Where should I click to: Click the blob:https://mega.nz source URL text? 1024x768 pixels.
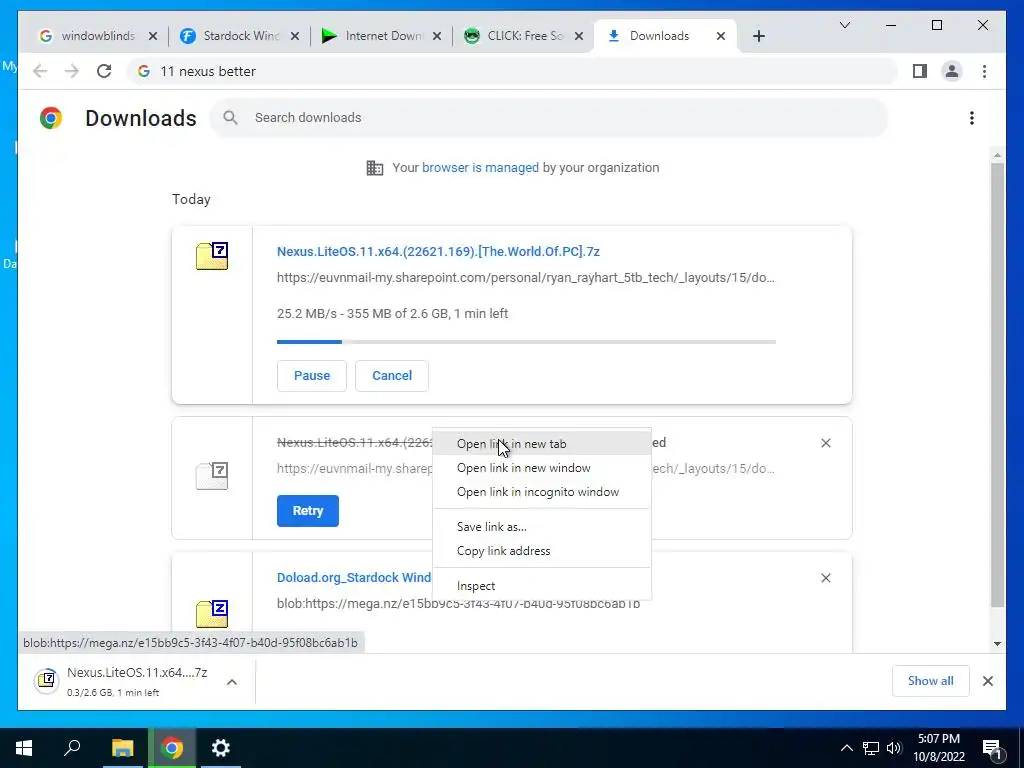(x=458, y=604)
